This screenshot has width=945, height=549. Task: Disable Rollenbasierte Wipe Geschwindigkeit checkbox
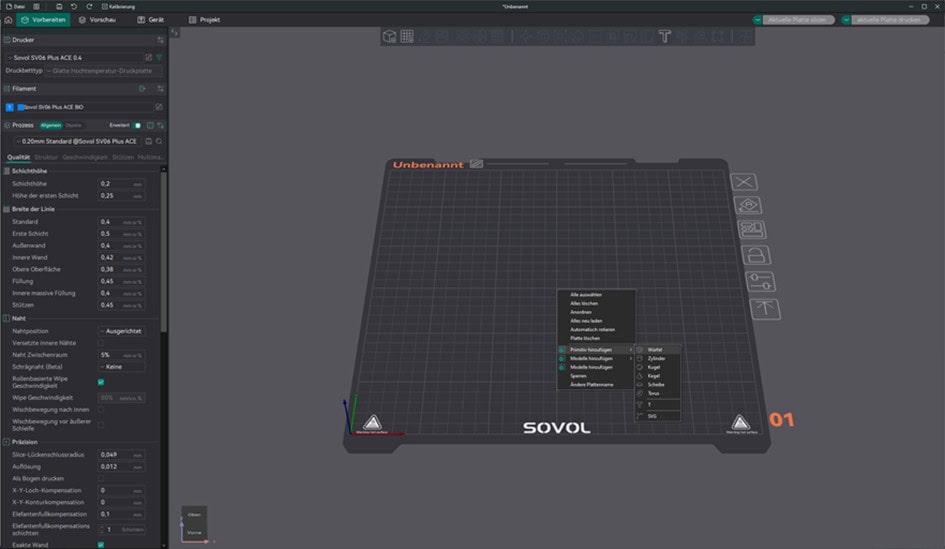101,381
